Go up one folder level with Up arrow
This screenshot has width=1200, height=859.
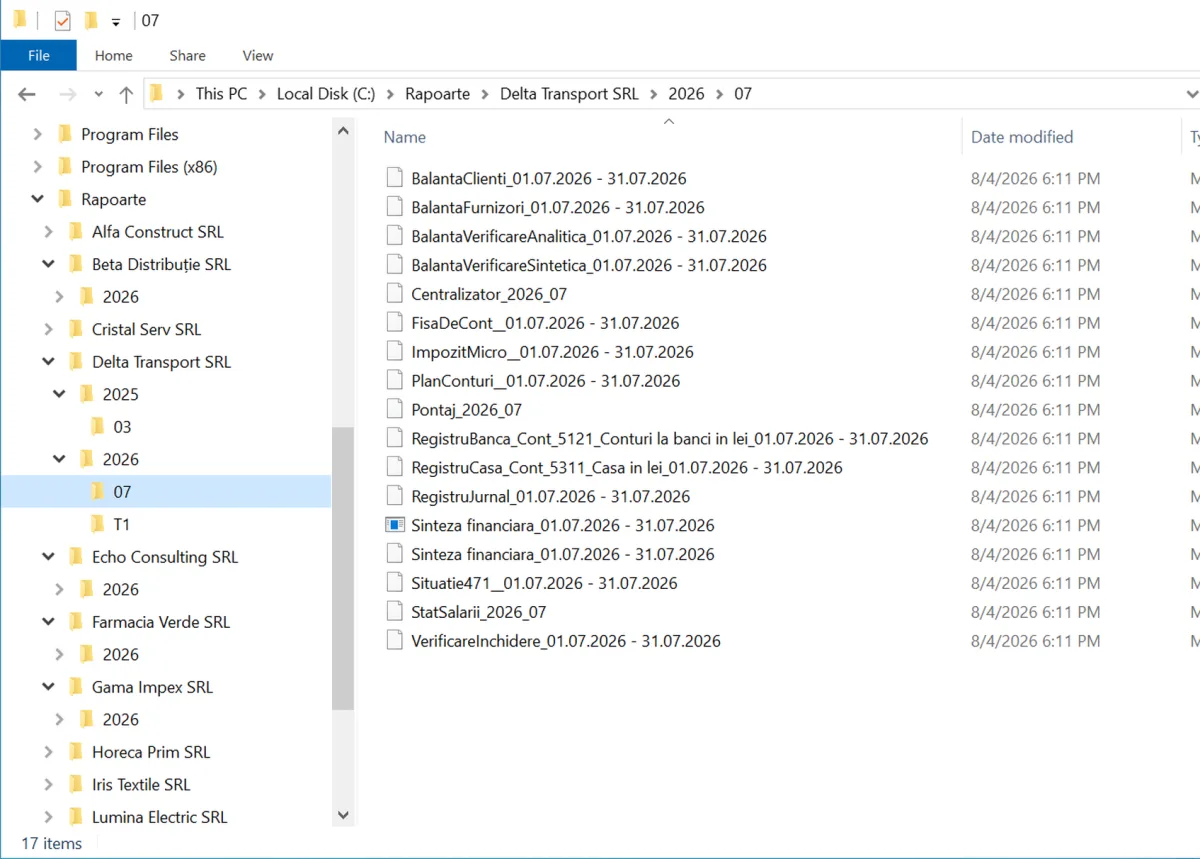126,94
